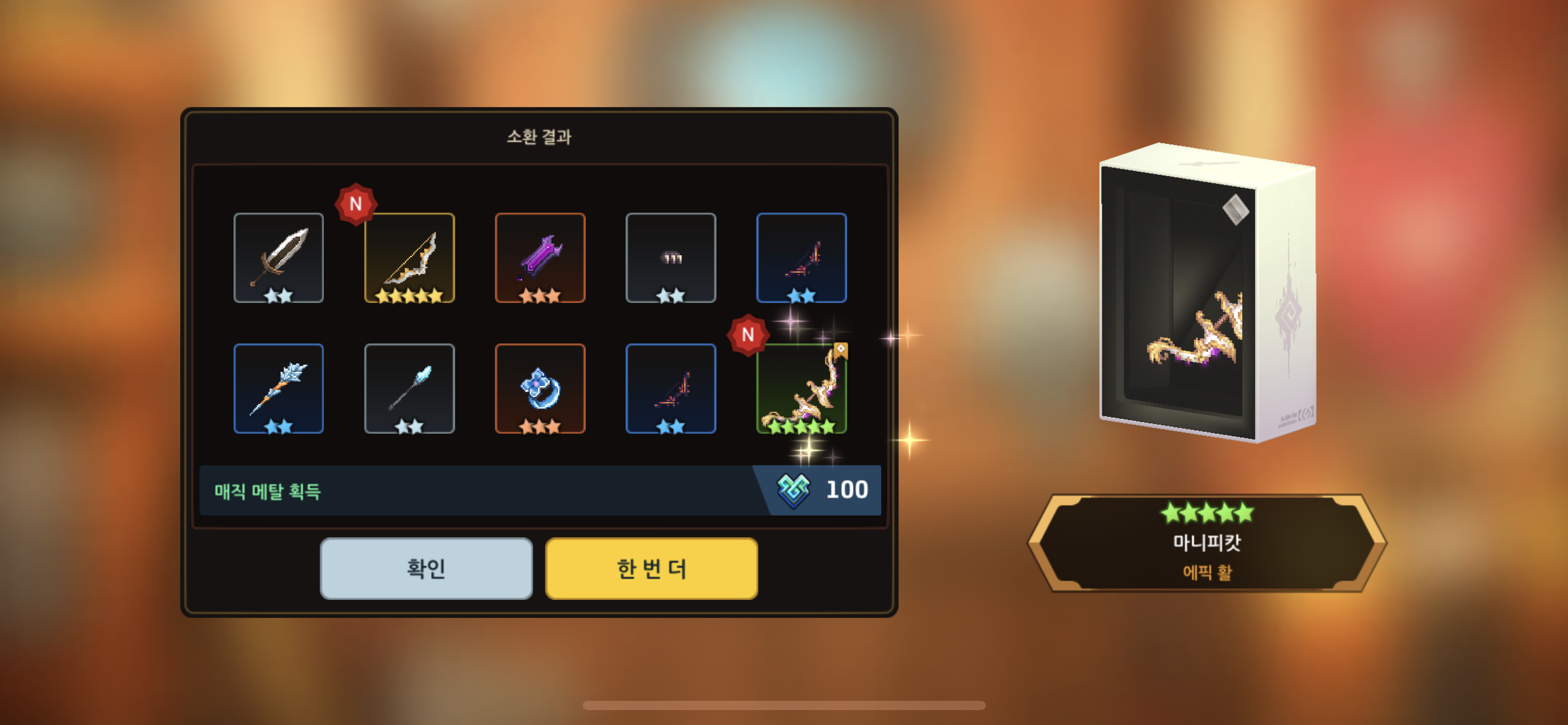Tap the blue-framed bow in top row
Screen dimensions: 1568x725
(801, 258)
